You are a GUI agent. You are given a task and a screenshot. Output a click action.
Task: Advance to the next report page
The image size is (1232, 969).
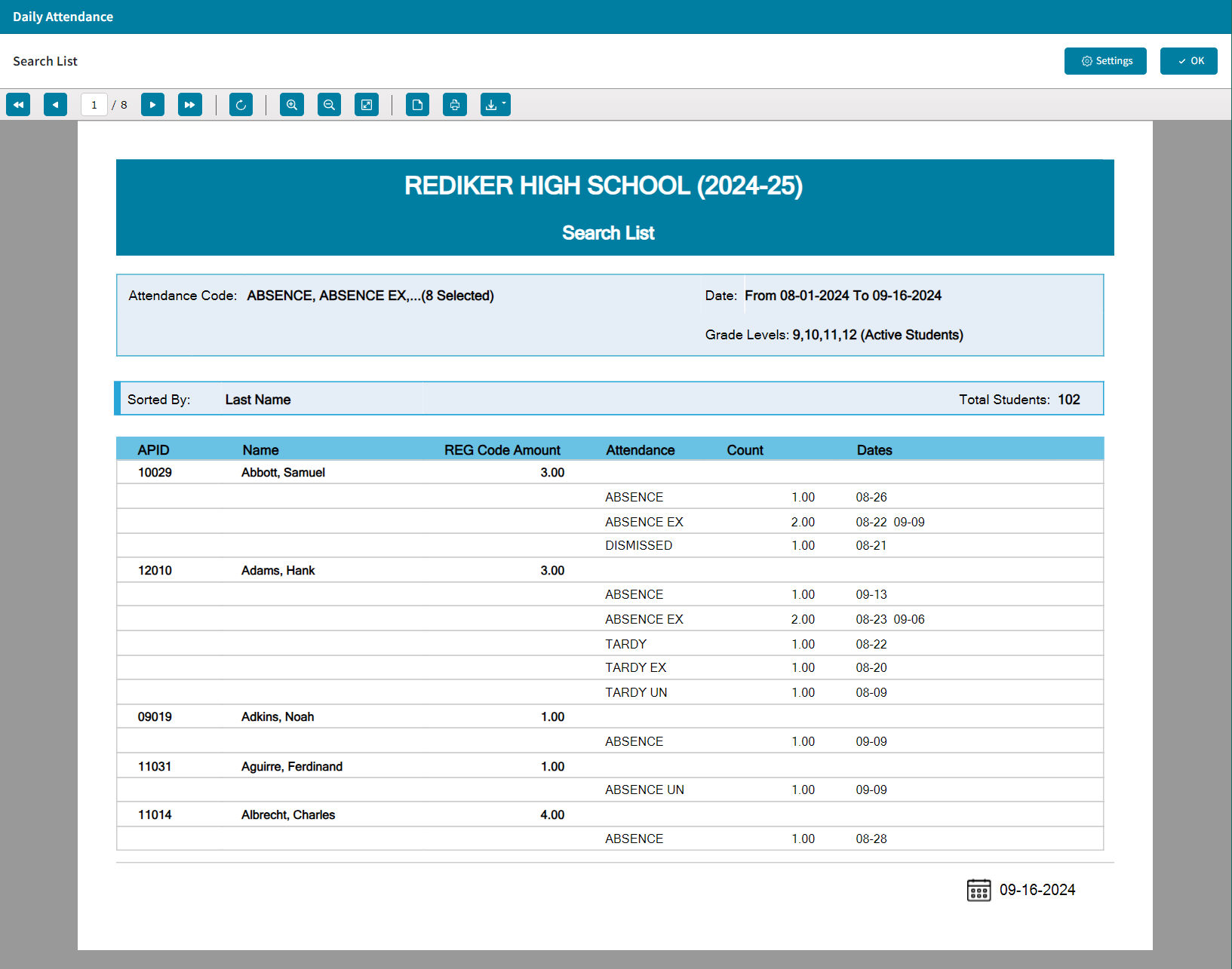point(152,105)
